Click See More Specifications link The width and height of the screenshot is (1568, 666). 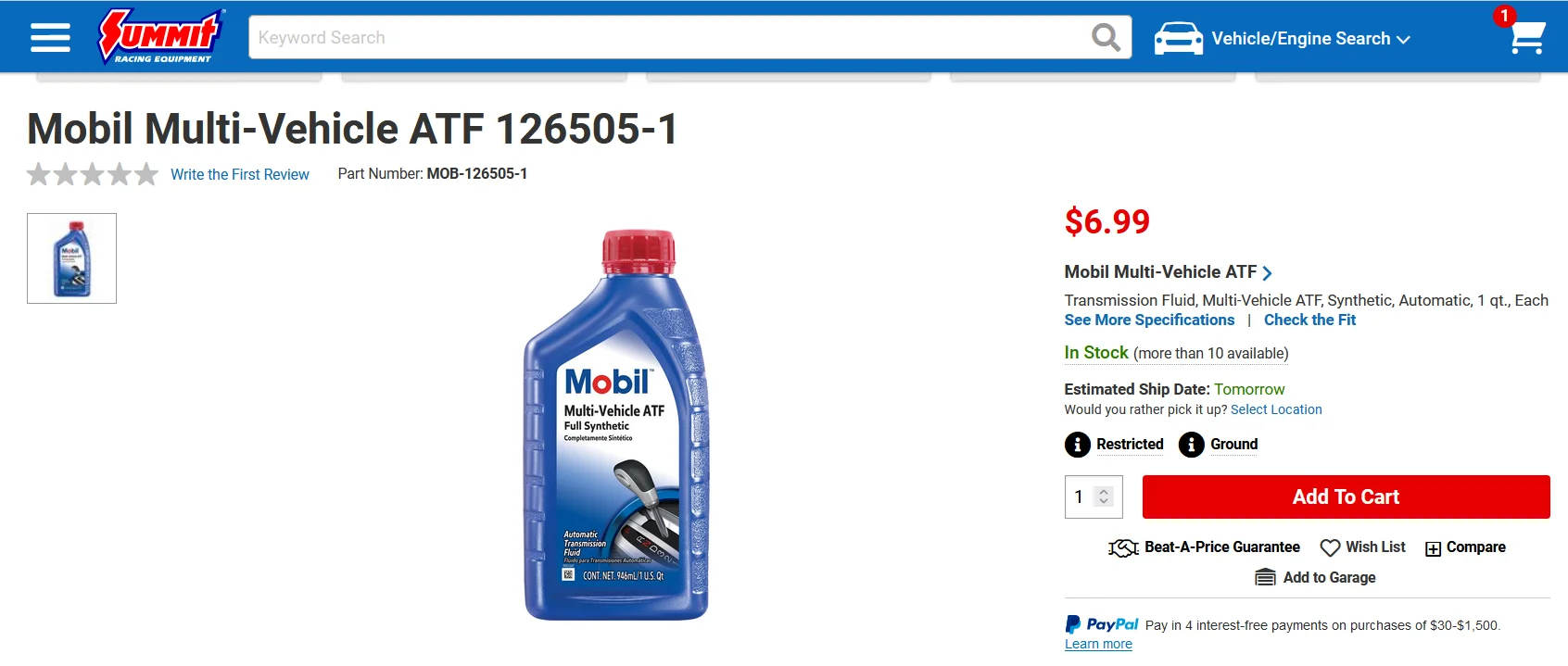[x=1149, y=320]
